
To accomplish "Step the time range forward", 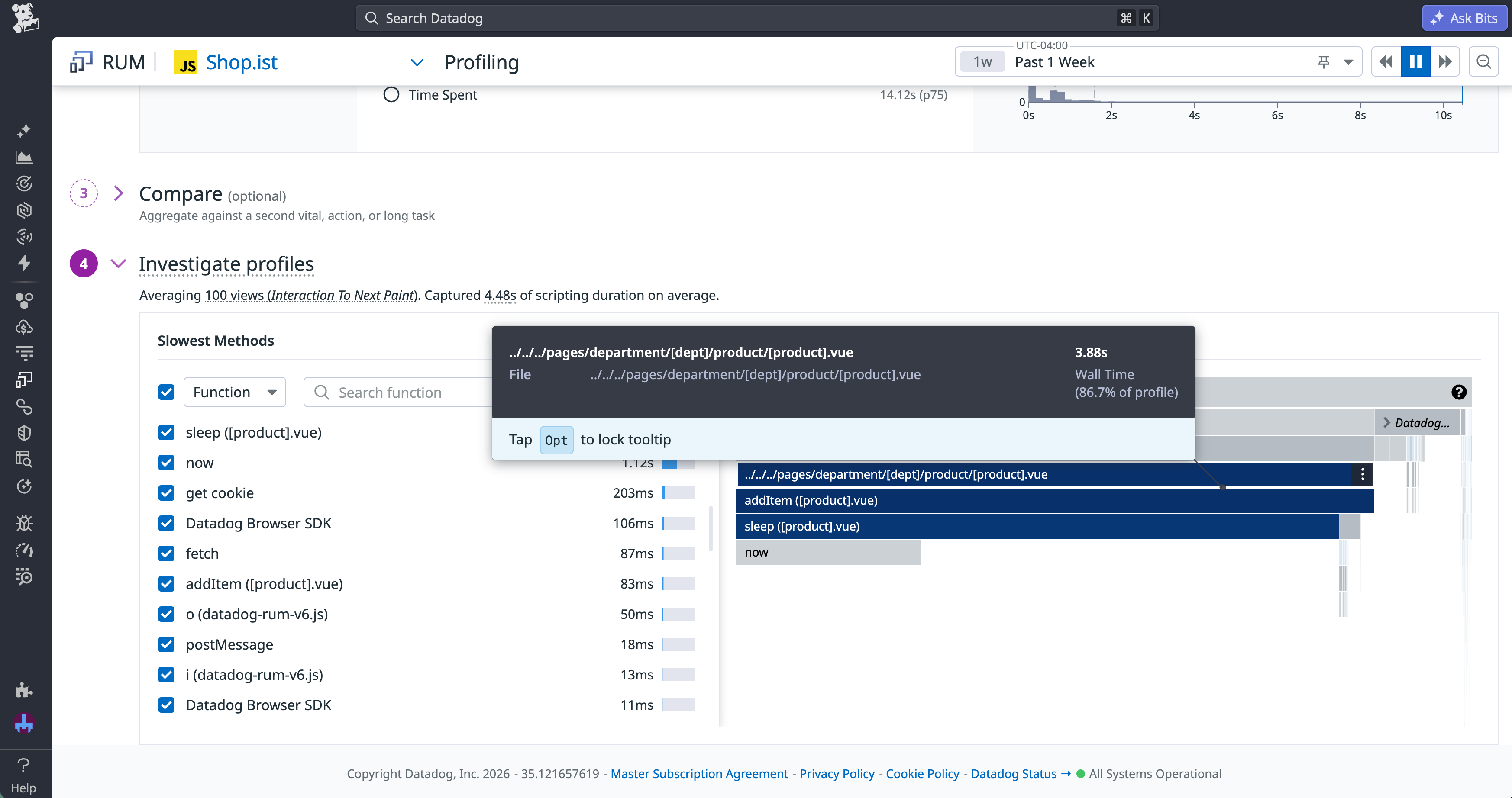I will [1445, 61].
